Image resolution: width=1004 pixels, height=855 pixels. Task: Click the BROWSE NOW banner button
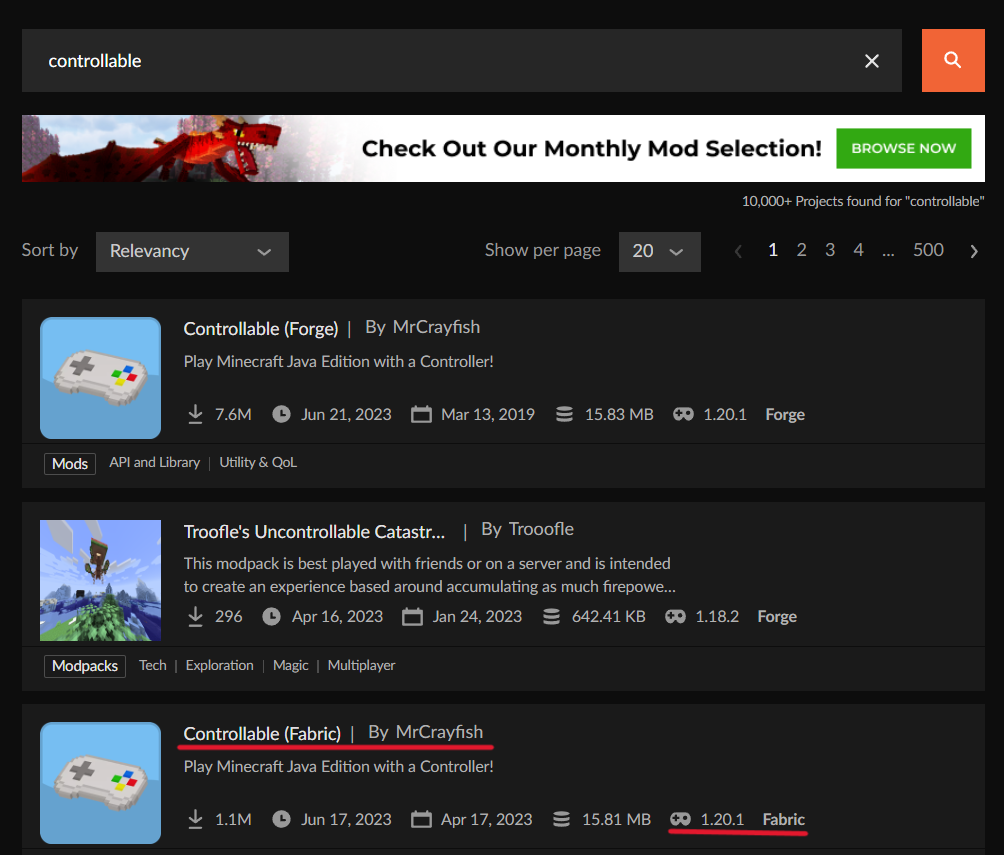point(903,149)
